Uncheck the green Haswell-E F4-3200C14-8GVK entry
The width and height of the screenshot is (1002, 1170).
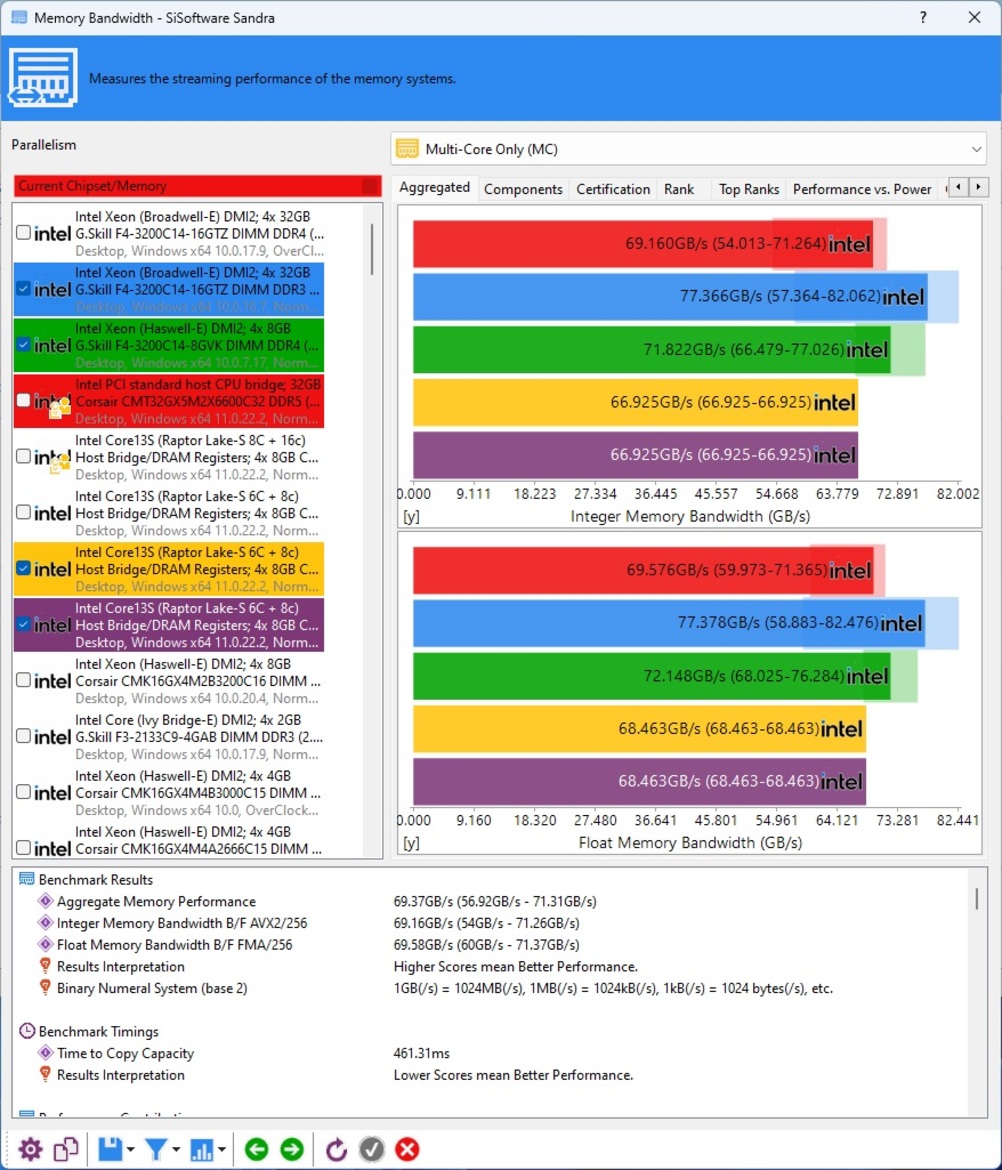click(x=23, y=344)
